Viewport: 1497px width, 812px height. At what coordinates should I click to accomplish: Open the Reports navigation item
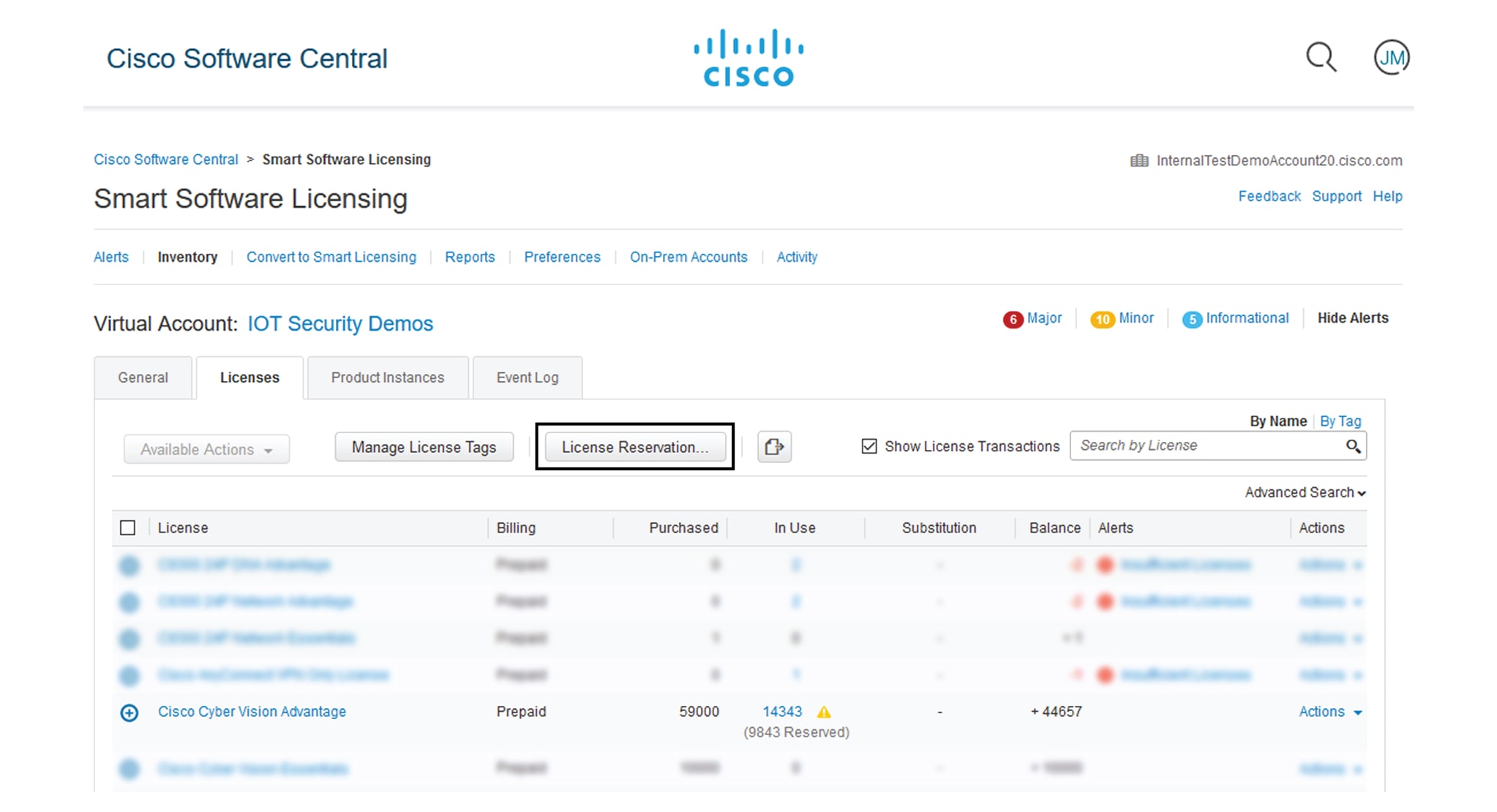click(470, 257)
